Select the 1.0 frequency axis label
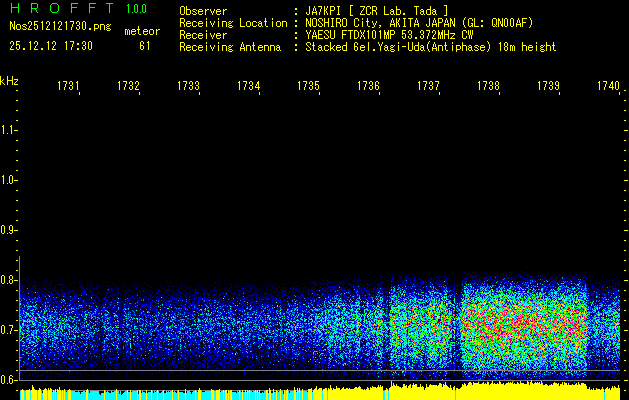629x400 pixels. (9, 180)
